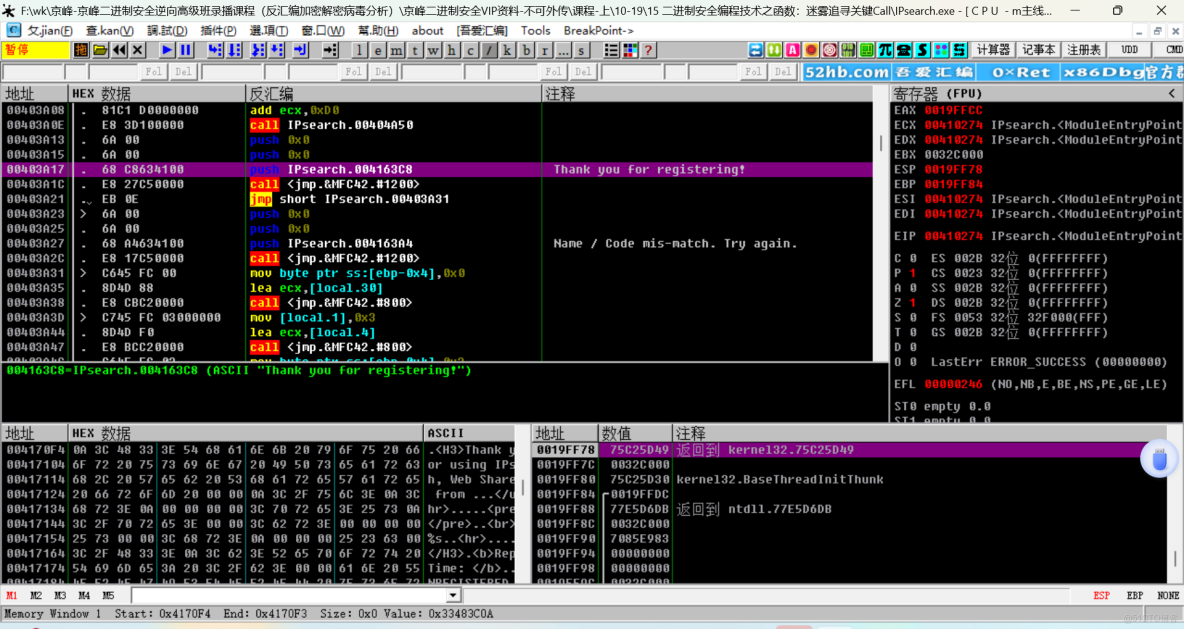Viewport: 1184px width, 629px height.
Task: Click the Run program play icon
Action: click(x=166, y=50)
